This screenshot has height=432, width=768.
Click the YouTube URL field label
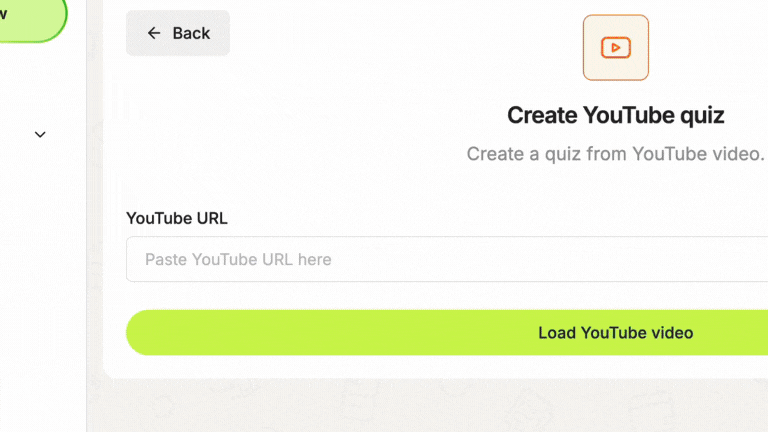pos(177,218)
